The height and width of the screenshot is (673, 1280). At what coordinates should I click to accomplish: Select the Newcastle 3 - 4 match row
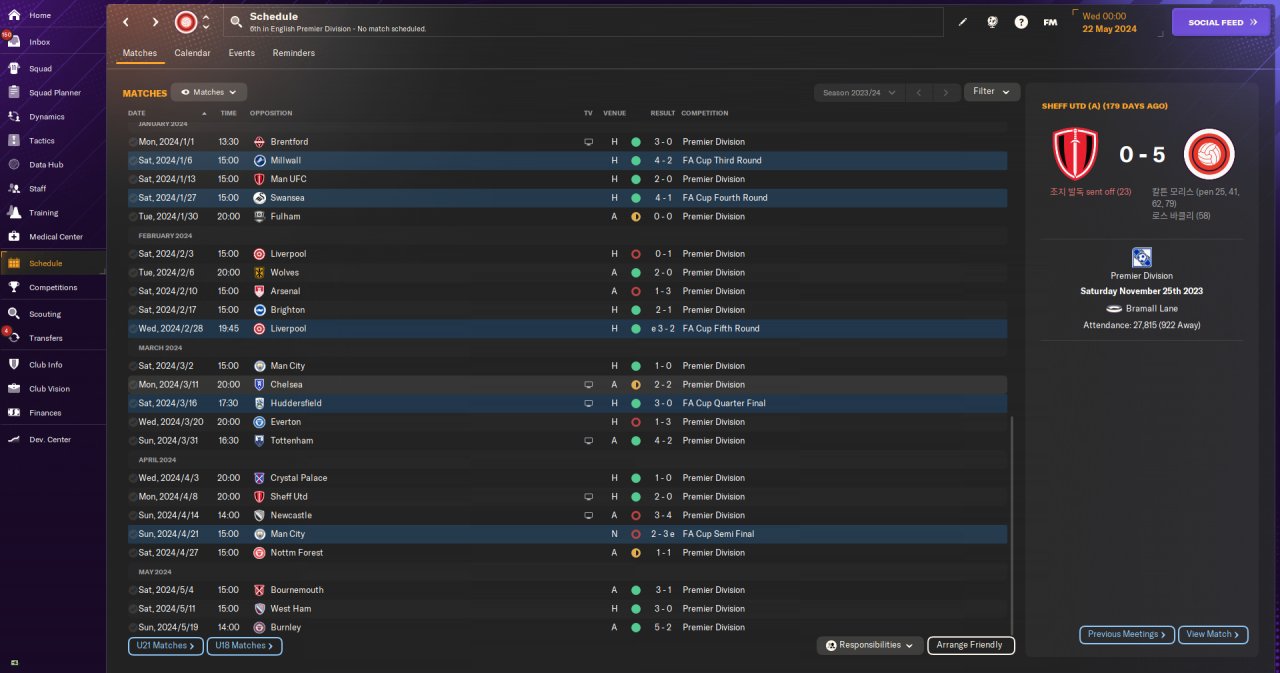point(567,515)
